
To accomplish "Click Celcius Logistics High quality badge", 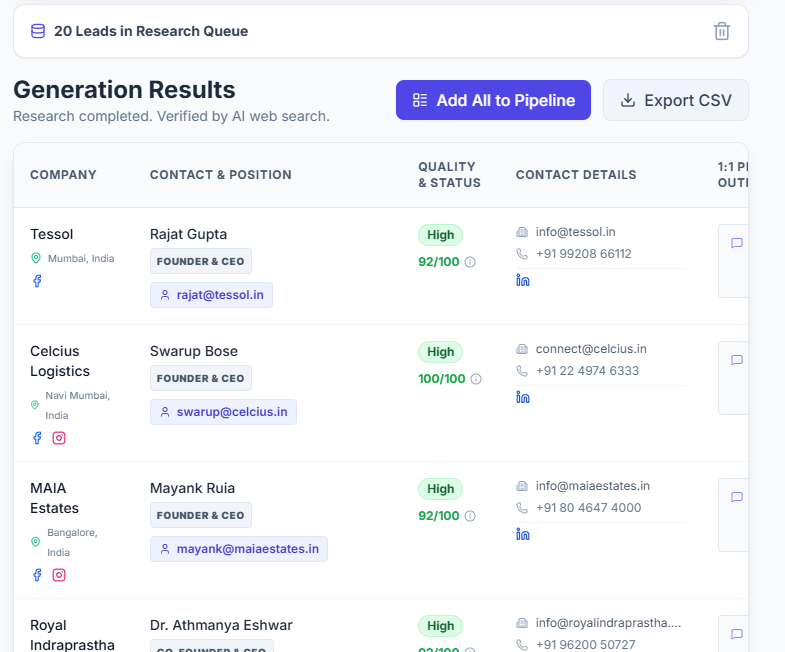I will pos(441,352).
